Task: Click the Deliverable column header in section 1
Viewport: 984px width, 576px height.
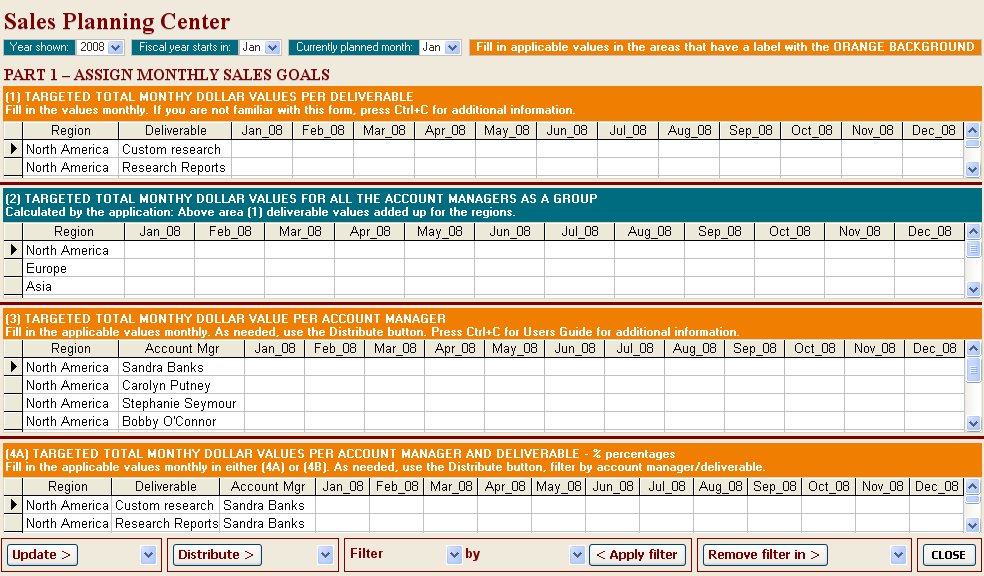Action: click(175, 131)
